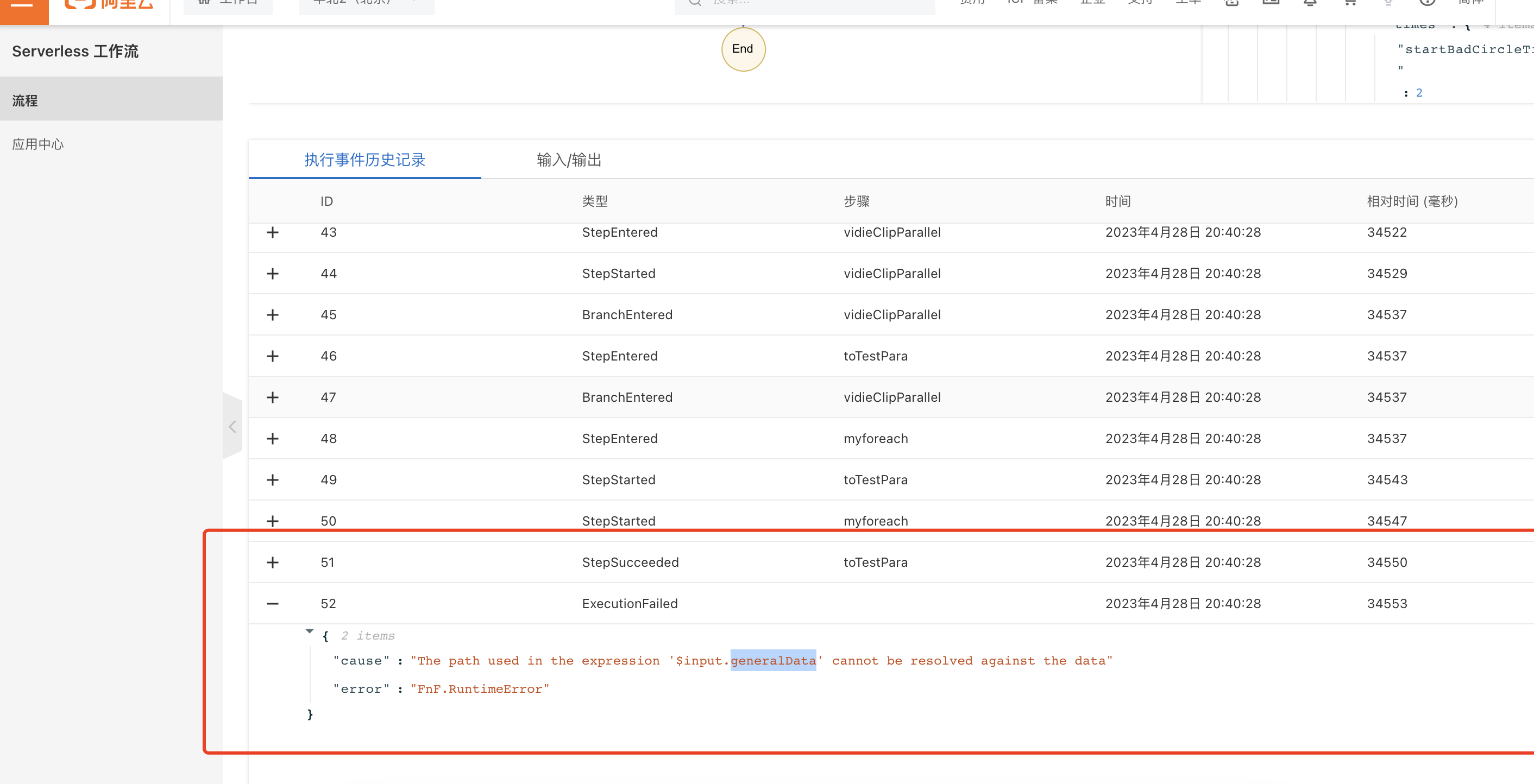The height and width of the screenshot is (784, 1534).
Task: Click relative time 34529 cell
Action: 1386,273
